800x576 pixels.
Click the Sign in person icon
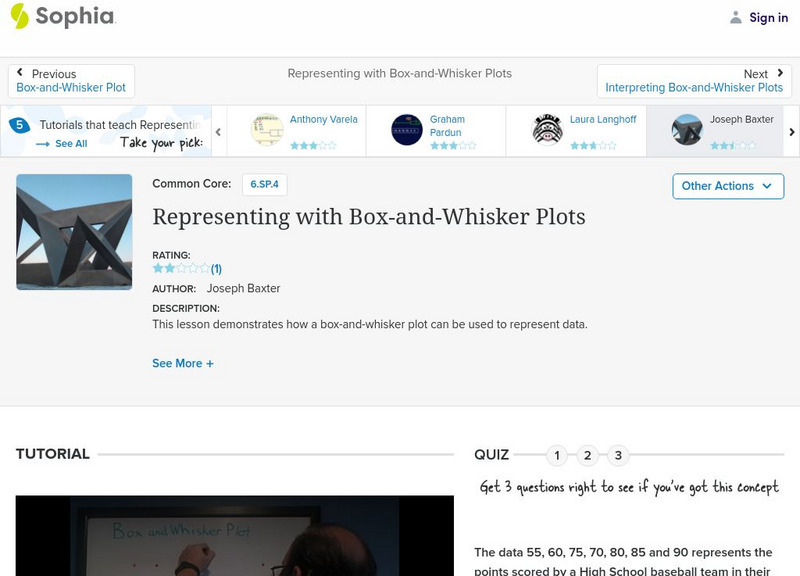(x=736, y=16)
